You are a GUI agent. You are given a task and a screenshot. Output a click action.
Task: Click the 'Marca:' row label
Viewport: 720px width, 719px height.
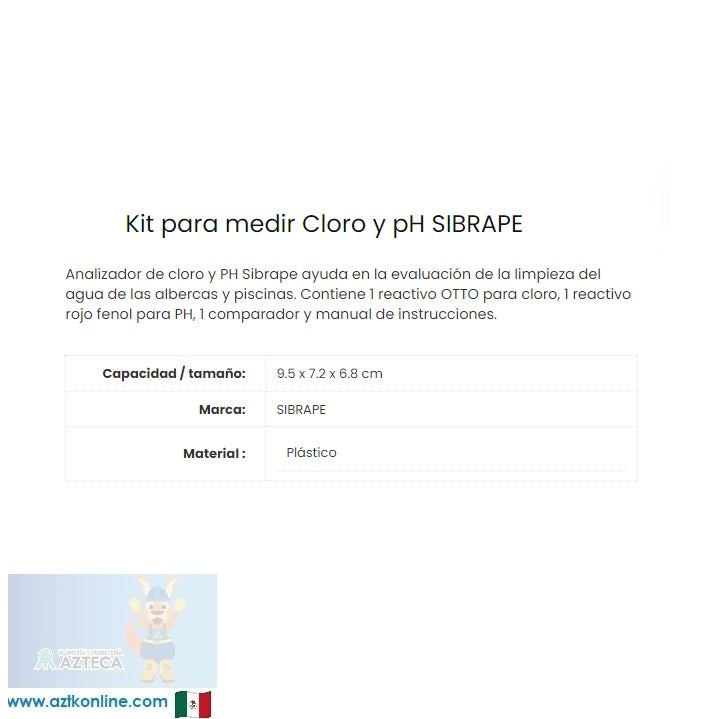click(x=222, y=410)
